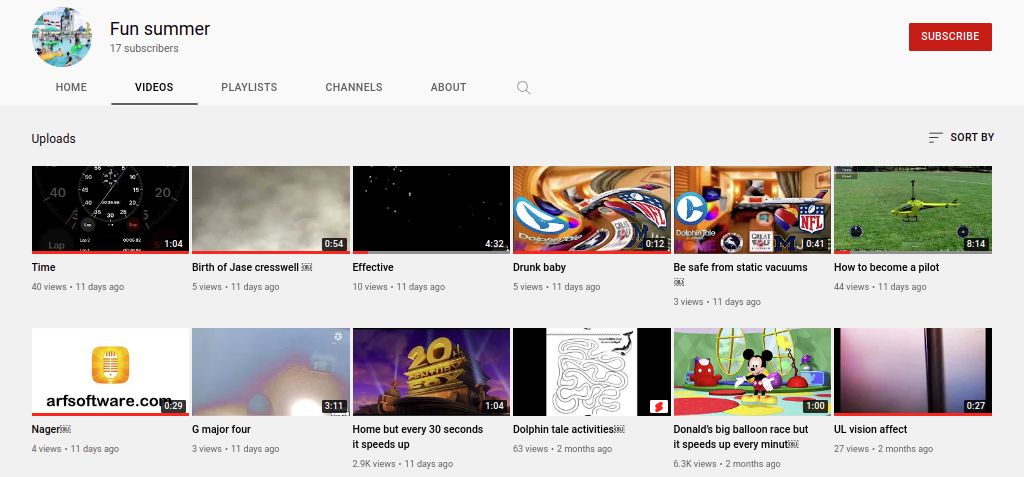Click '63 views • 2 months ago' text

coord(562,449)
